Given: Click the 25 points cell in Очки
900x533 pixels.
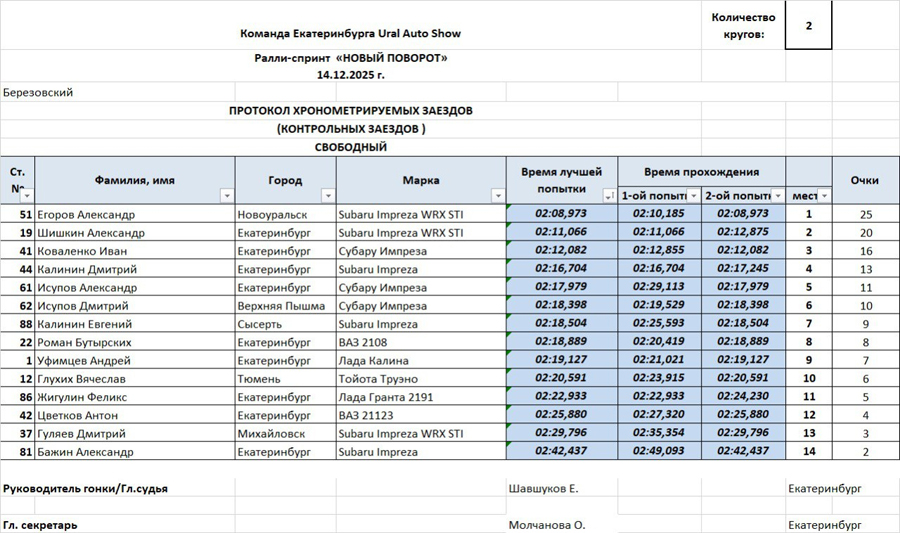Looking at the screenshot, I should (x=865, y=214).
